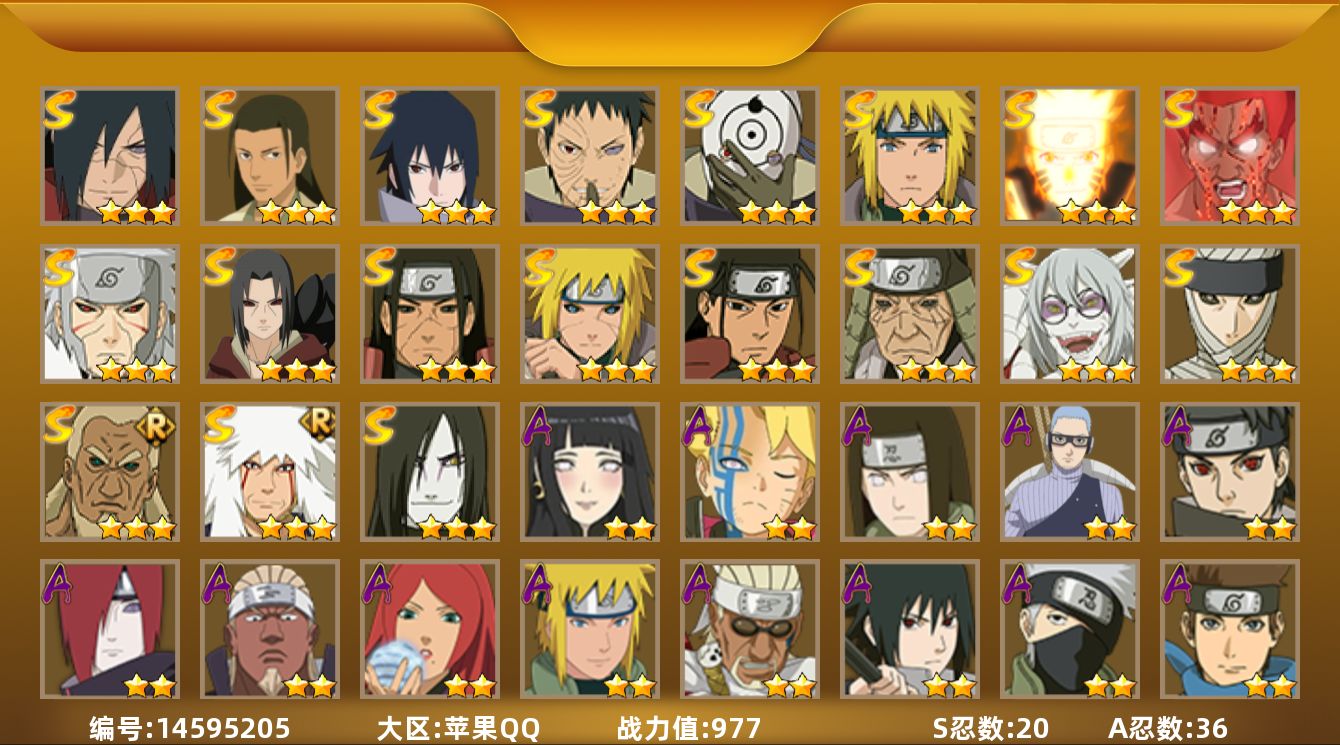Select red-haired Kushina holding orb card
Image resolution: width=1340 pixels, height=745 pixels.
[x=430, y=629]
